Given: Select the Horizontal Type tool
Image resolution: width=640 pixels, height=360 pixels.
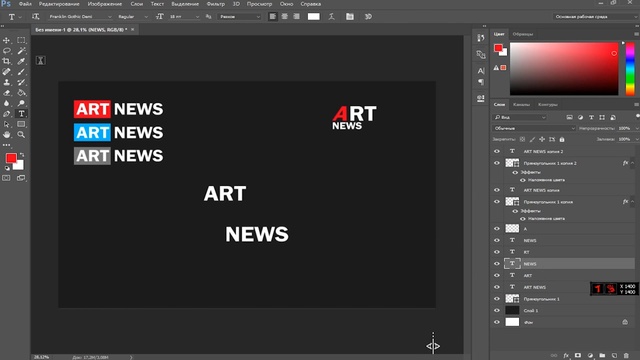Looking at the screenshot, I should 21,114.
